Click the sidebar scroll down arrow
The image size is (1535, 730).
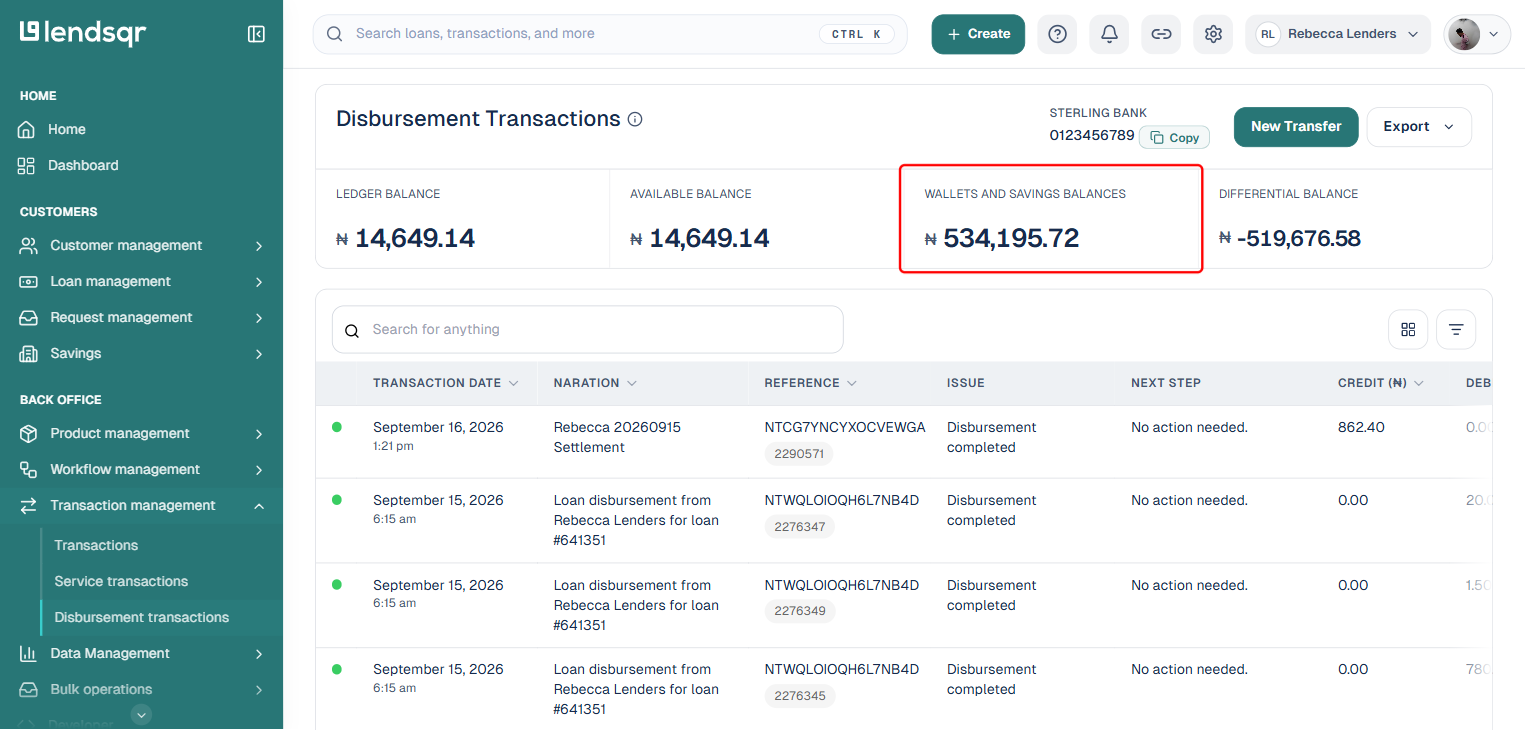tap(142, 714)
